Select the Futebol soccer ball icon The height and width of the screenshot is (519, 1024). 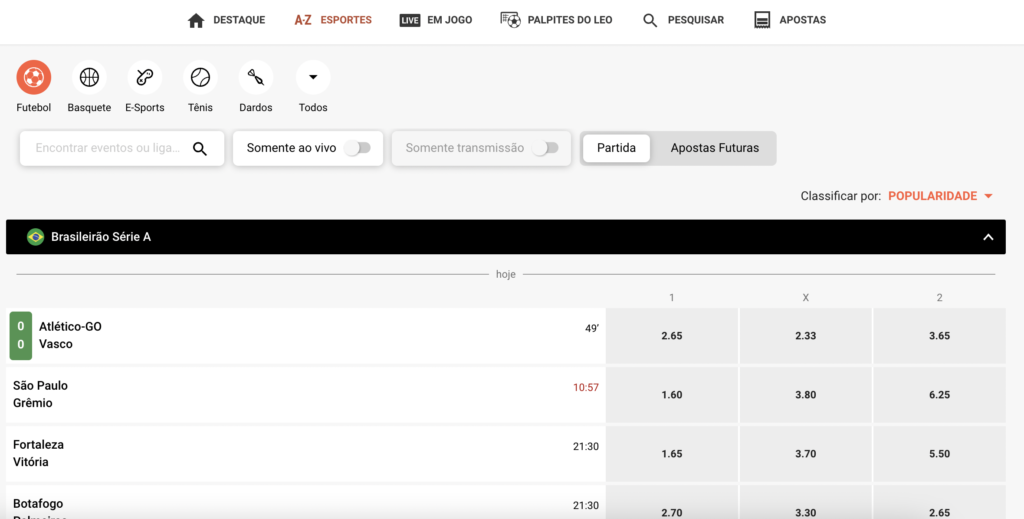tap(33, 77)
